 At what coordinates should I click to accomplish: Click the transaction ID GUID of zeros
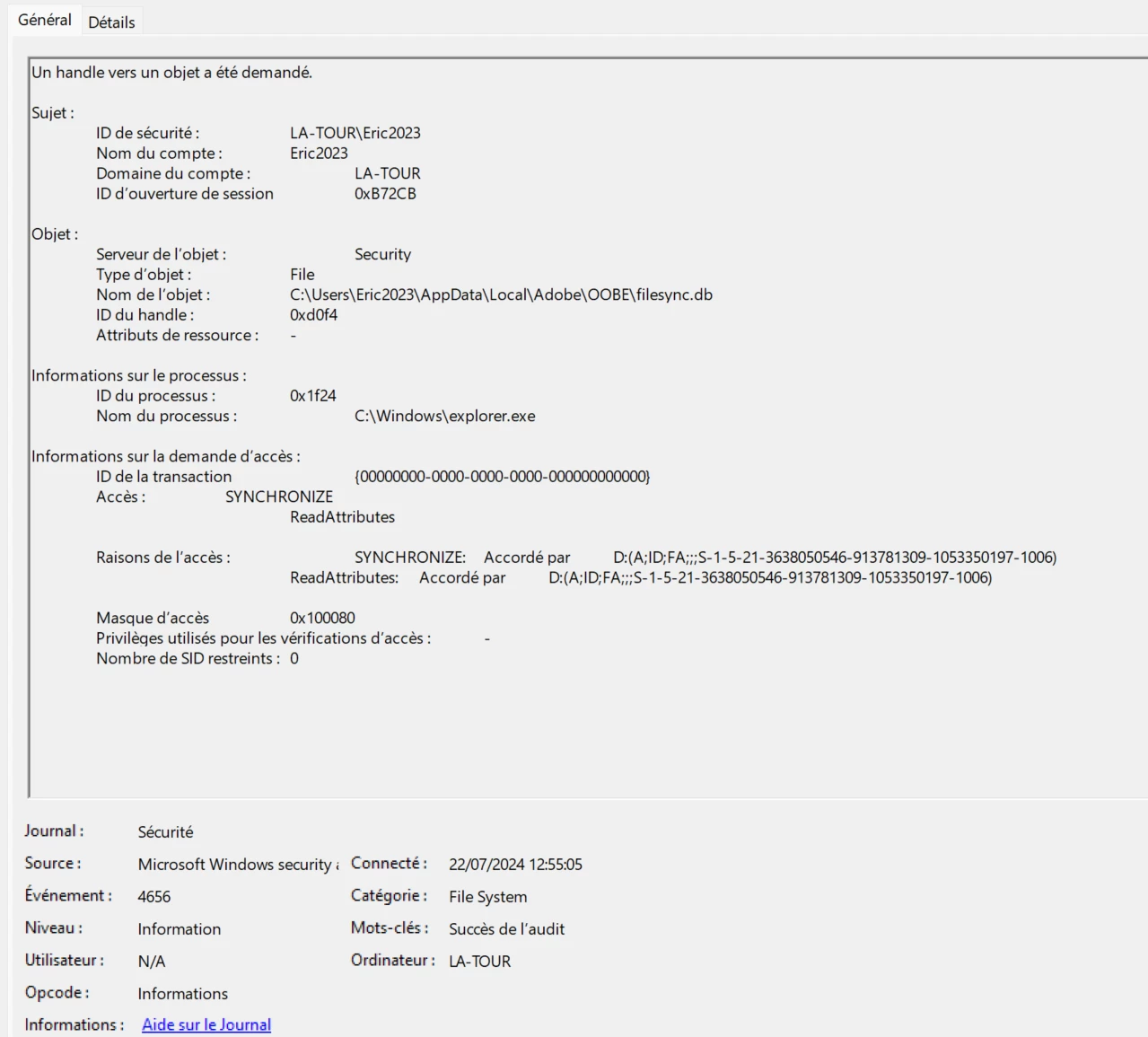tap(502, 476)
